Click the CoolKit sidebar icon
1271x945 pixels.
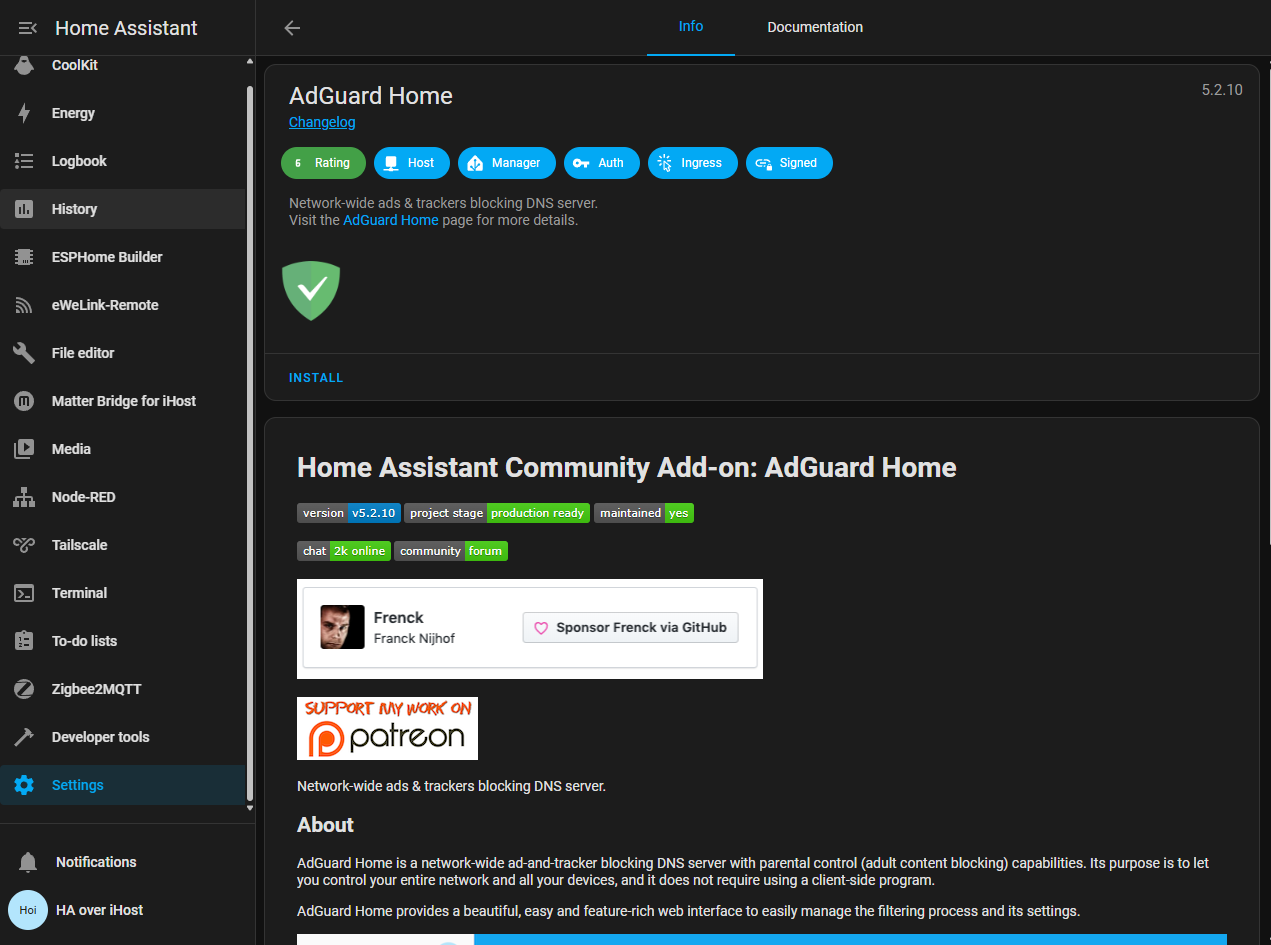click(x=24, y=66)
